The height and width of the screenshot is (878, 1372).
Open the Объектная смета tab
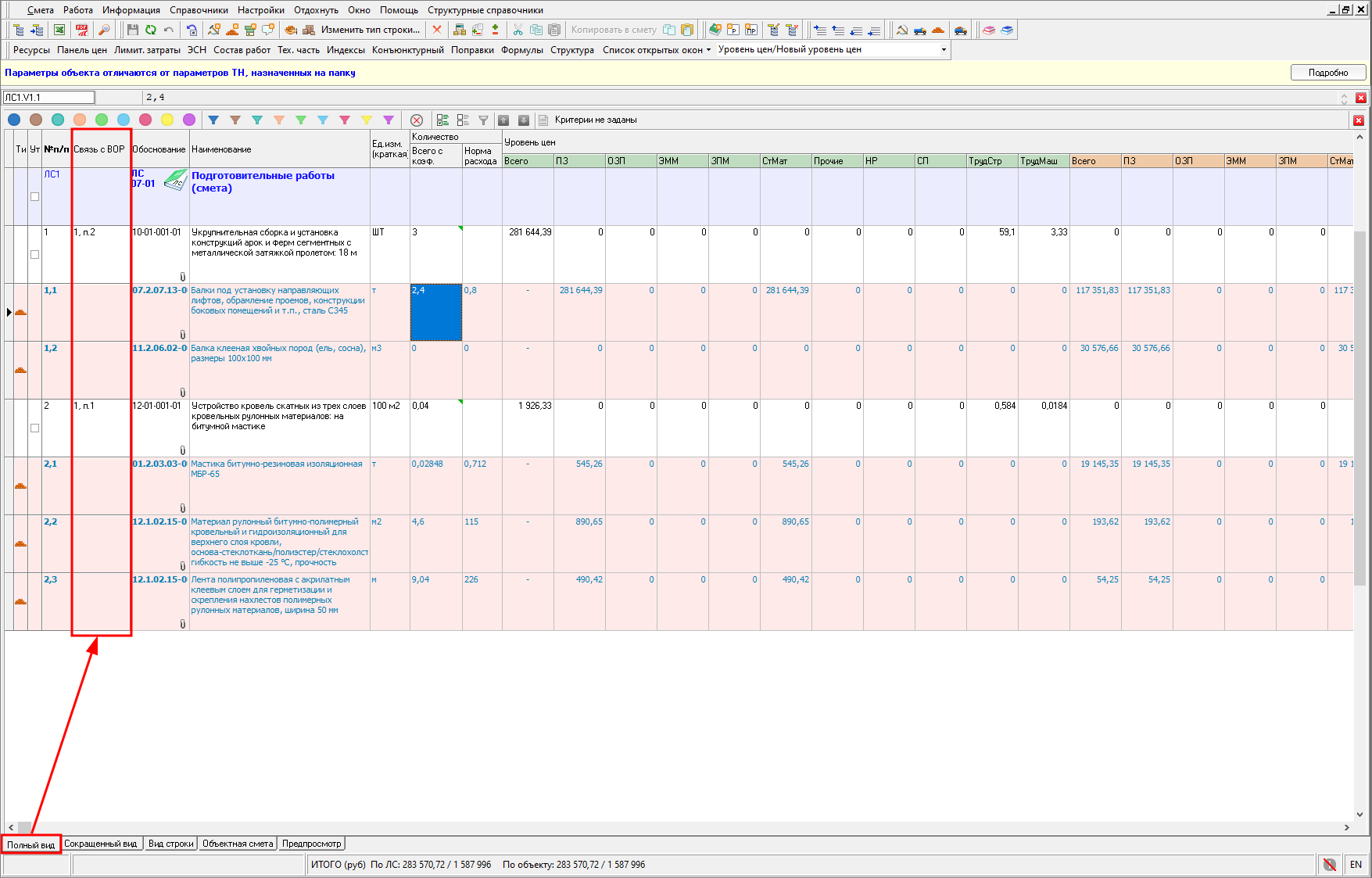pyautogui.click(x=238, y=844)
